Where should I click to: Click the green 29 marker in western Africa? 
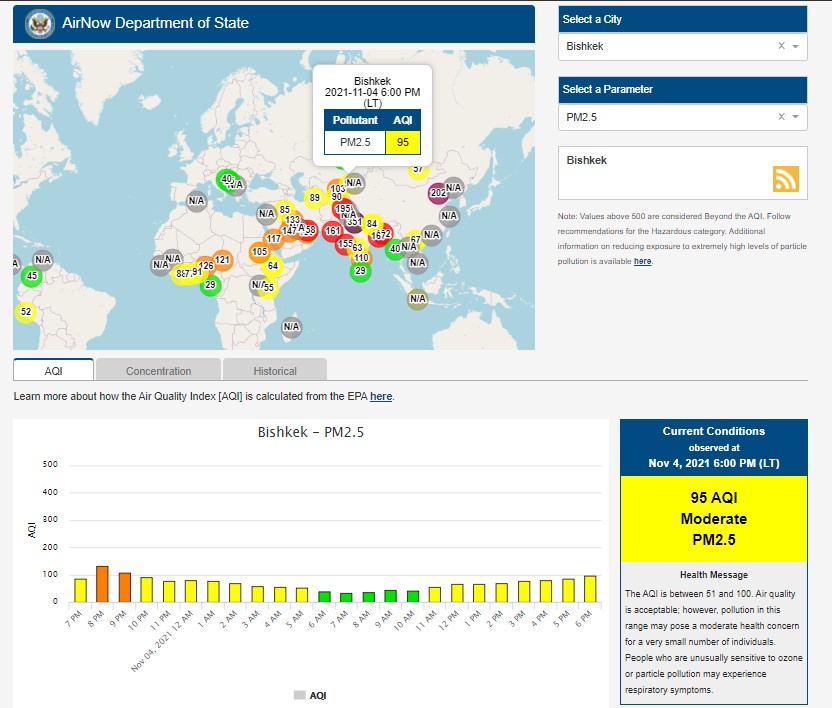tap(210, 286)
